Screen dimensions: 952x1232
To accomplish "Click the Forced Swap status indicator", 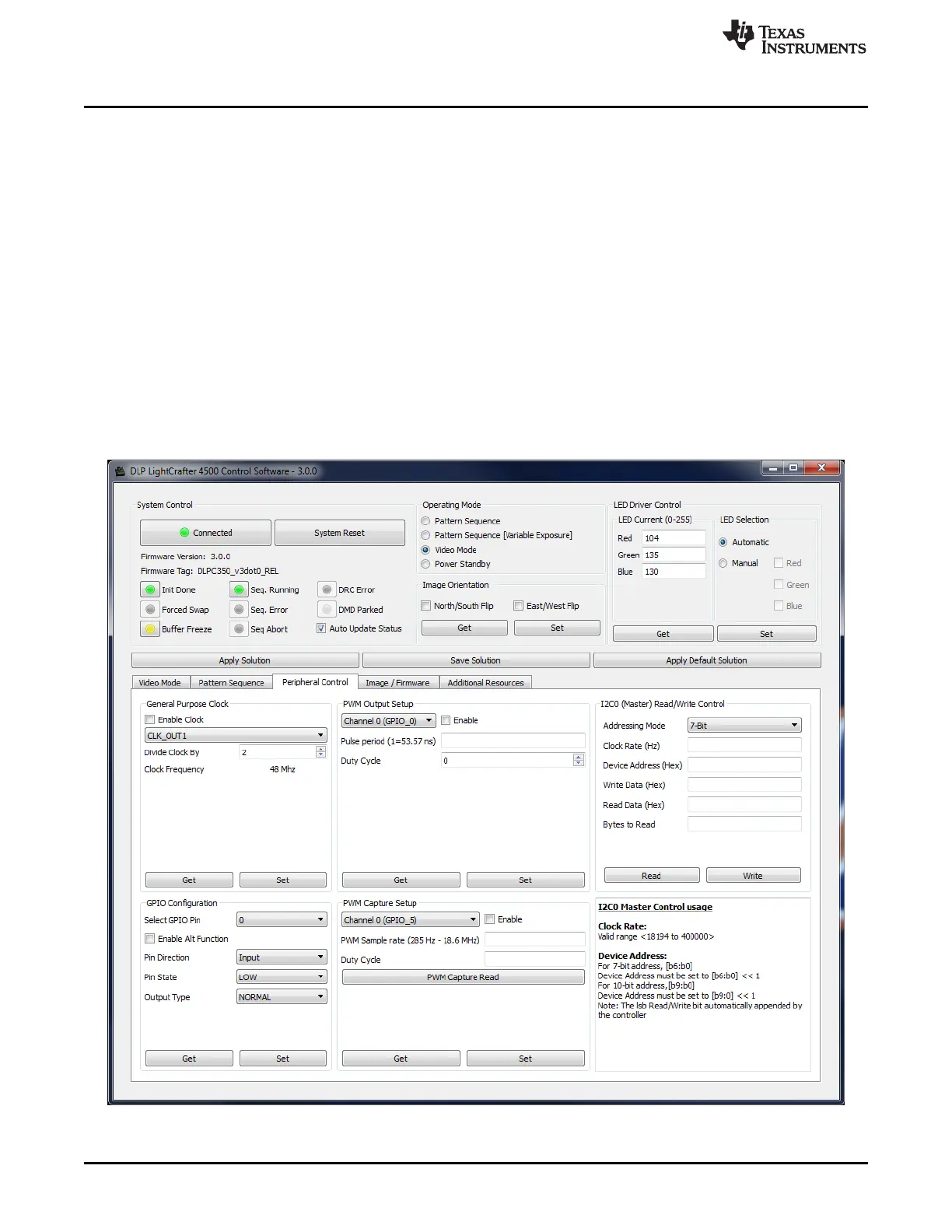I will [150, 609].
